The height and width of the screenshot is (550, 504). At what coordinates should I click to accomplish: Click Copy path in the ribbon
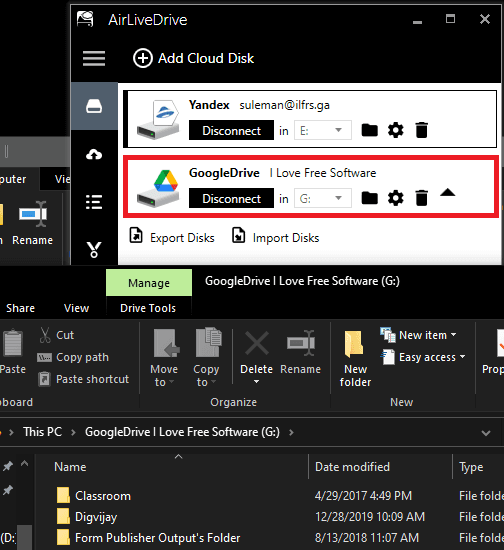pyautogui.click(x=73, y=357)
